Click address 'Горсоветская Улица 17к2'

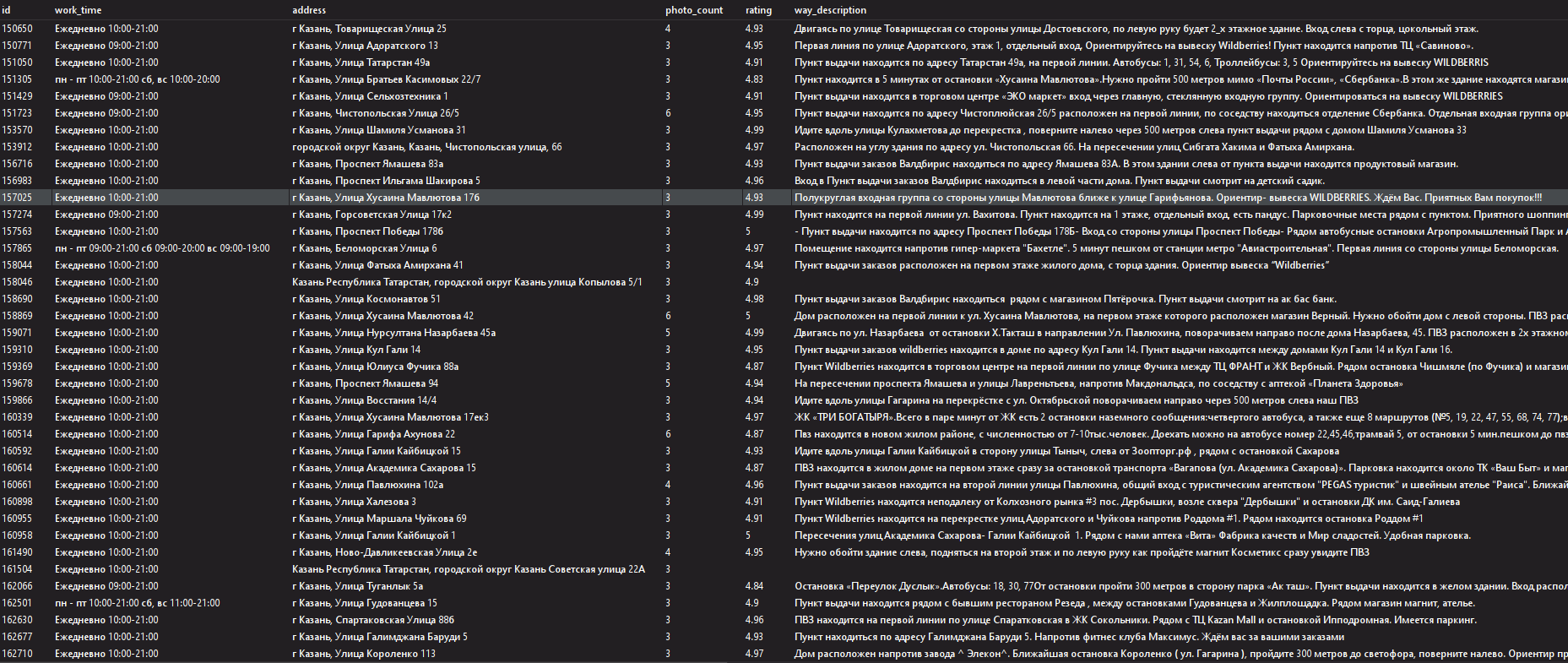[x=393, y=215]
